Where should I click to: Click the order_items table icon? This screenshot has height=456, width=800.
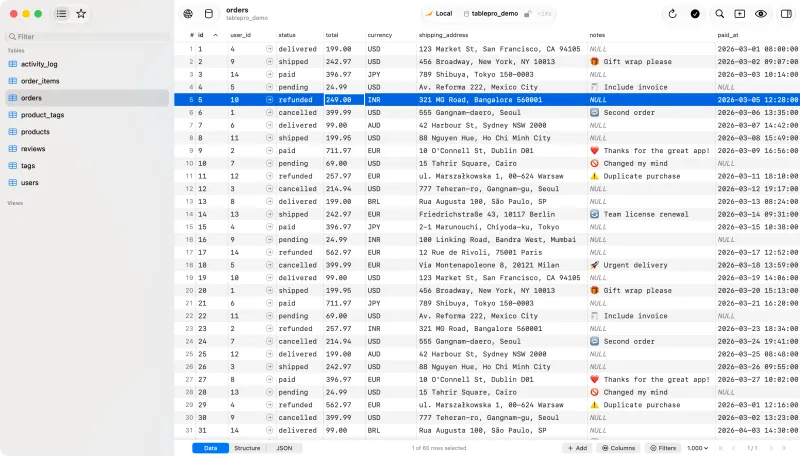[13, 81]
